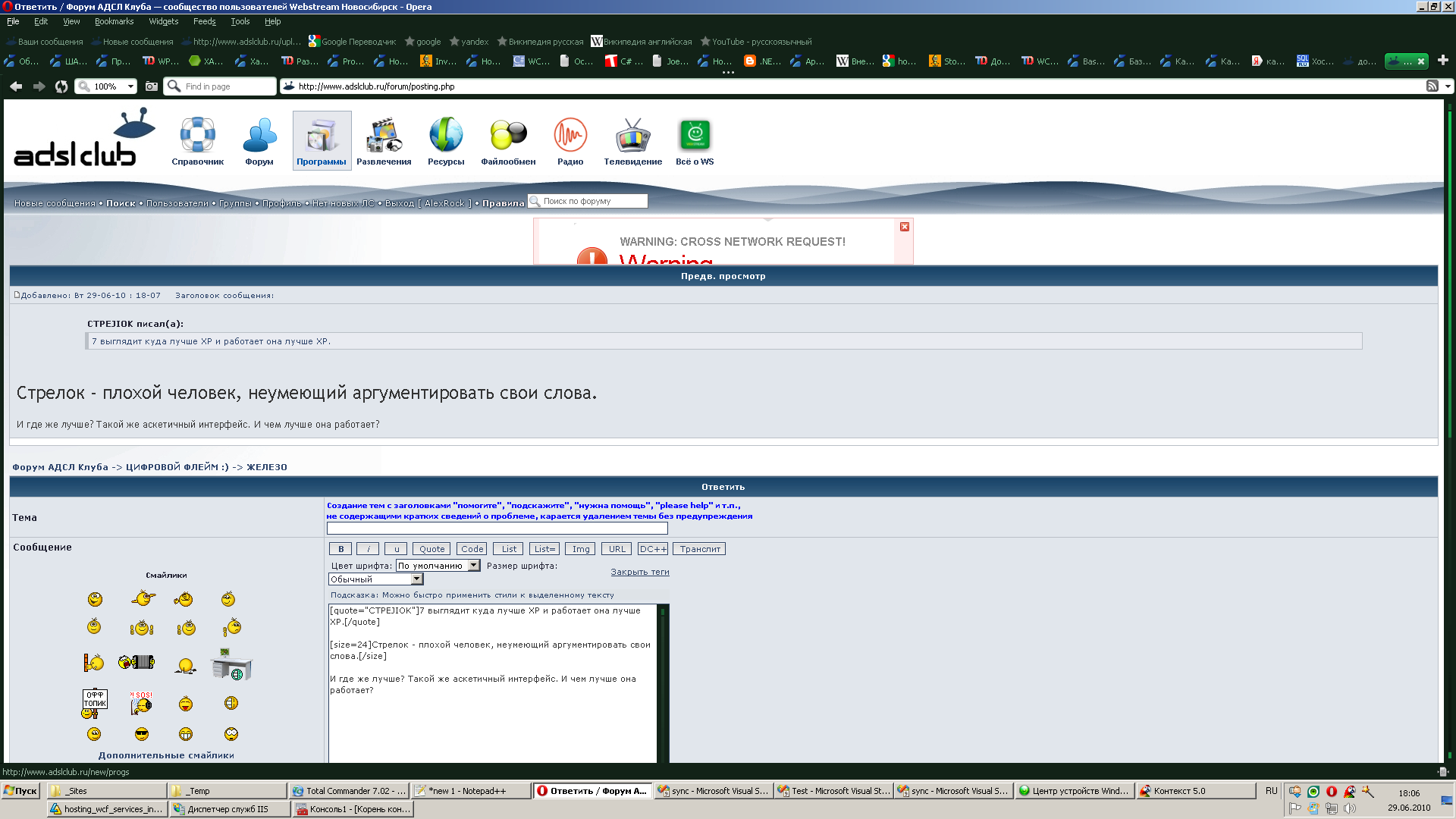Insert Code tag button

pos(472,549)
